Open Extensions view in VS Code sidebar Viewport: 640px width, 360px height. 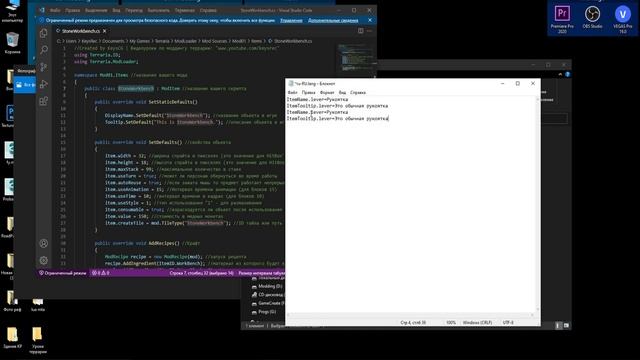point(44,101)
